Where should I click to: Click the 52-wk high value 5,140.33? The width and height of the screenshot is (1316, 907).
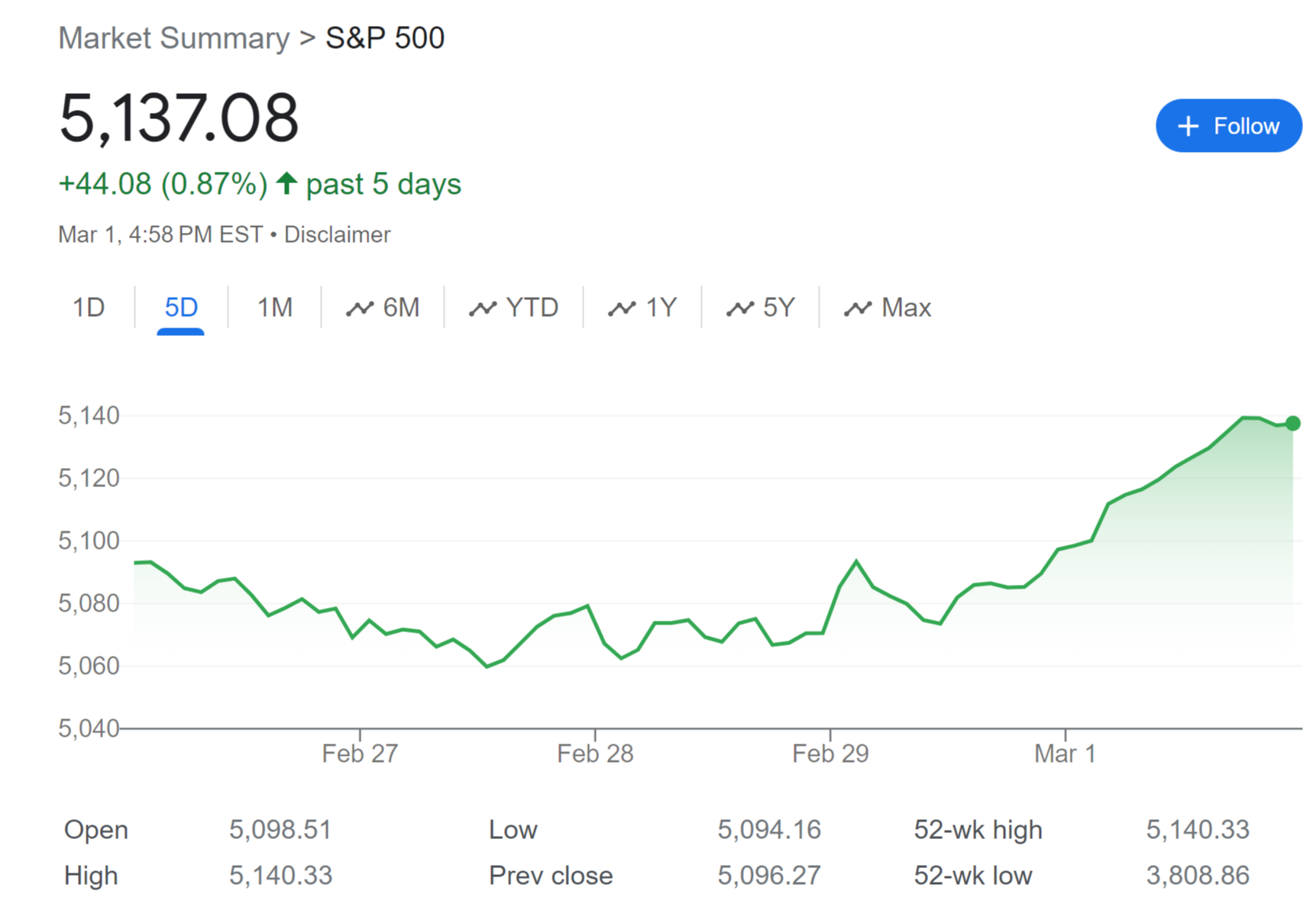click(1197, 829)
